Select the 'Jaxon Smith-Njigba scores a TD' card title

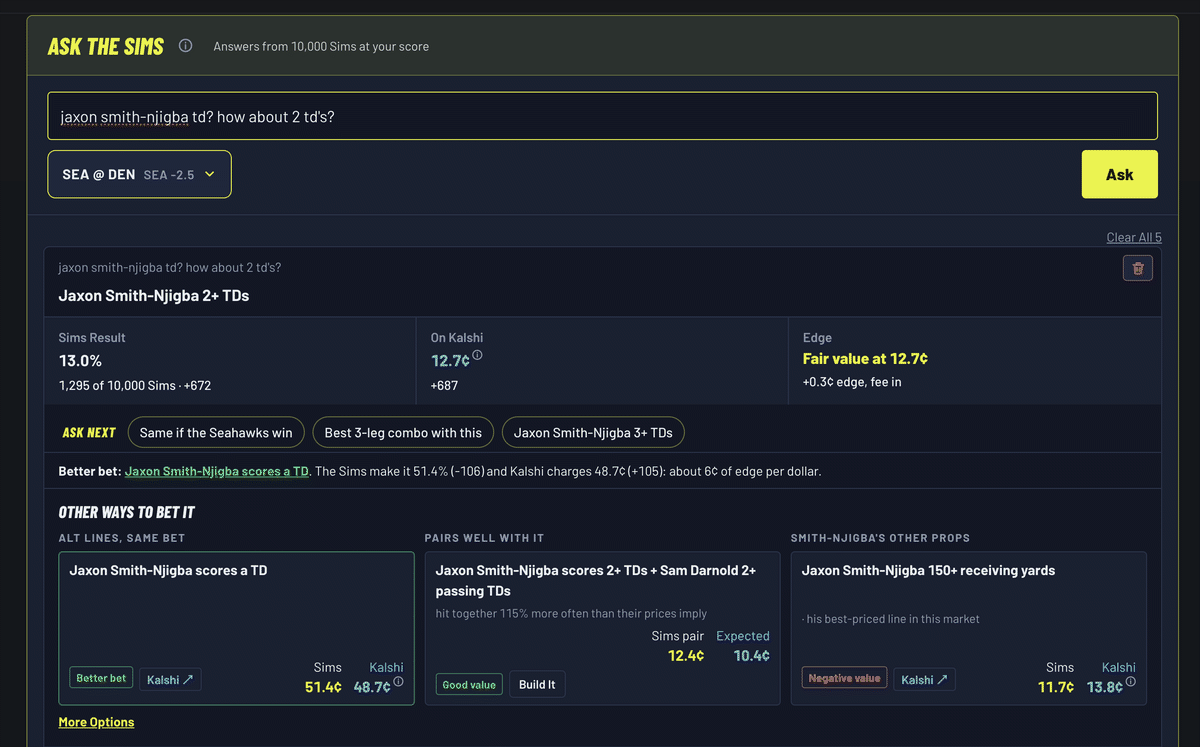coord(168,570)
